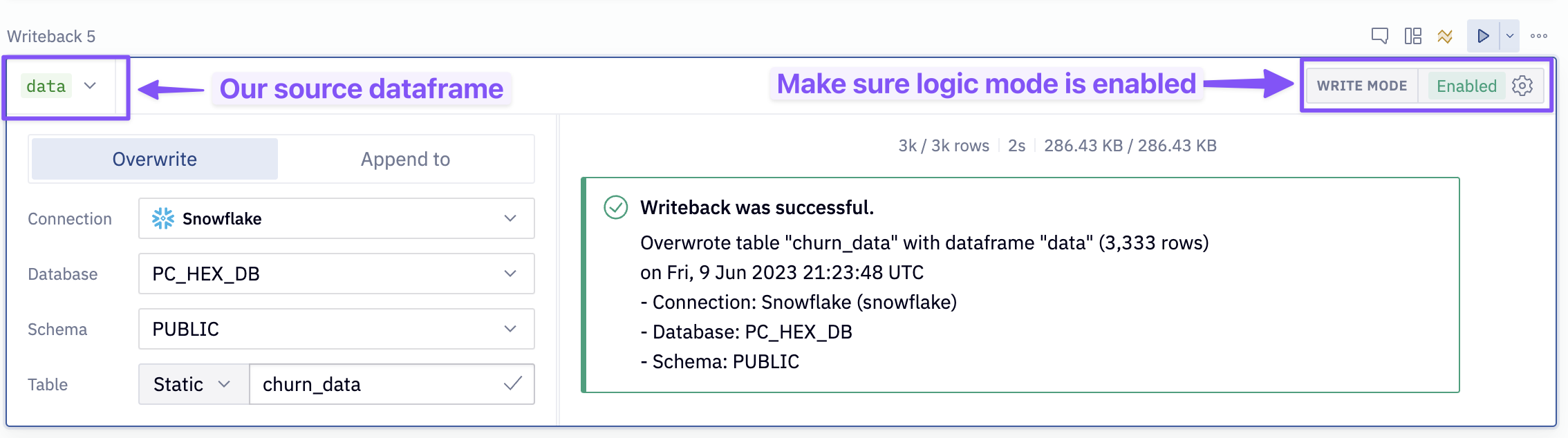The width and height of the screenshot is (1568, 438).
Task: Expand the Snowflake Connection dropdown
Action: click(x=510, y=218)
